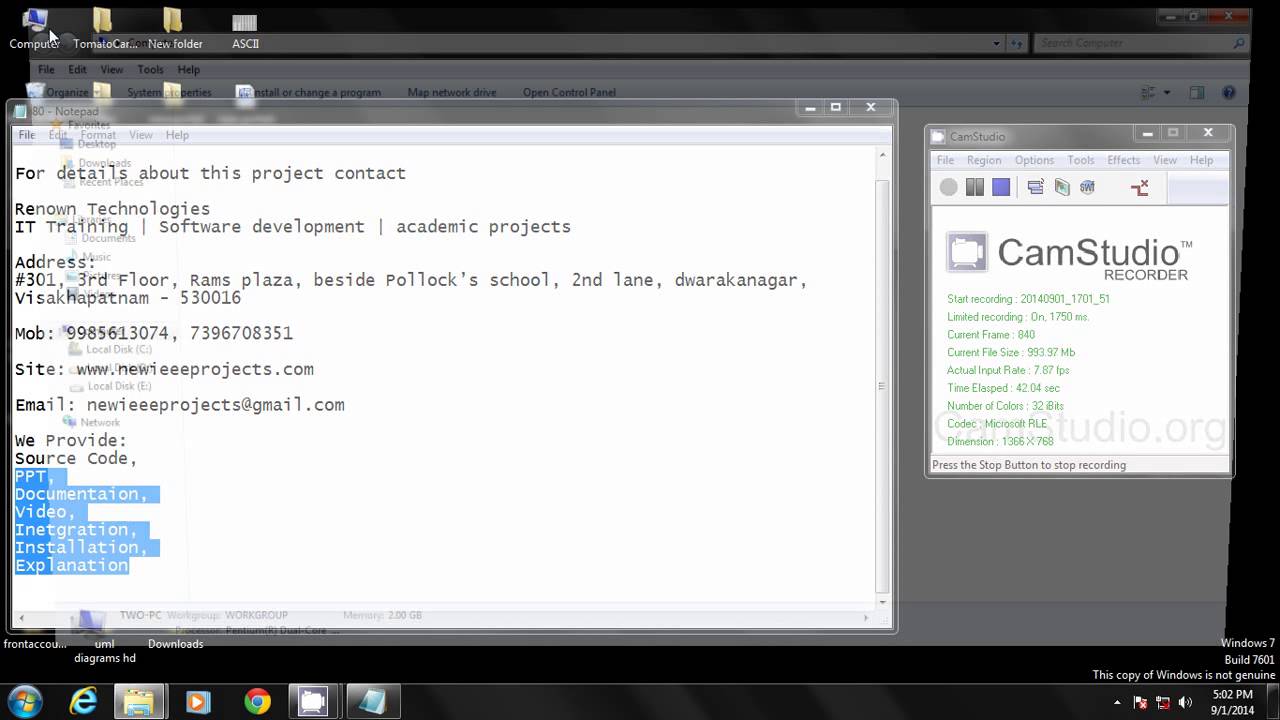Open CamStudio Region menu
Screen dimensions: 1280x720
click(x=984, y=160)
